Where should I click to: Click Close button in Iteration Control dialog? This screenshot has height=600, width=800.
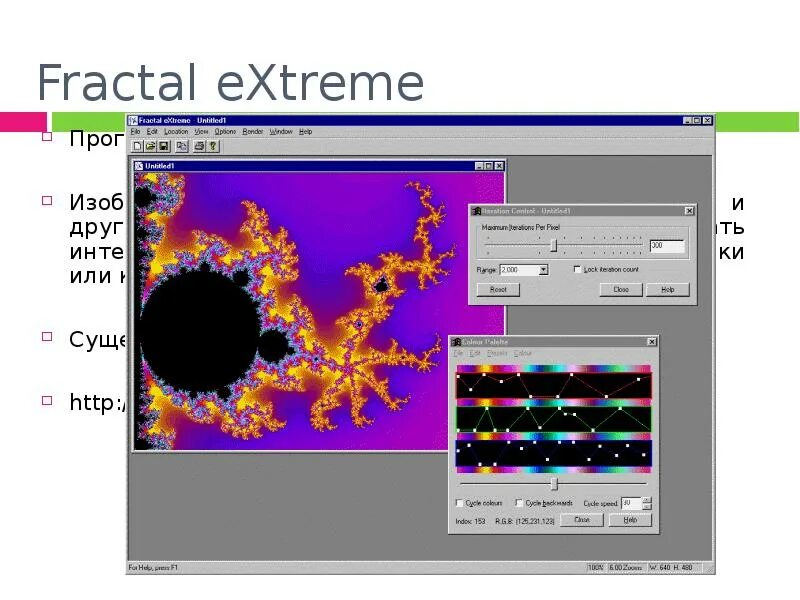click(x=621, y=289)
